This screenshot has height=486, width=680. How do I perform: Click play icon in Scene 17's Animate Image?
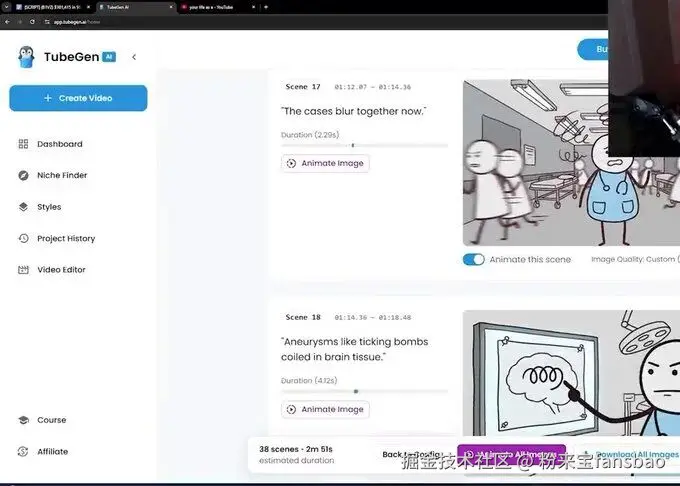pyautogui.click(x=291, y=163)
